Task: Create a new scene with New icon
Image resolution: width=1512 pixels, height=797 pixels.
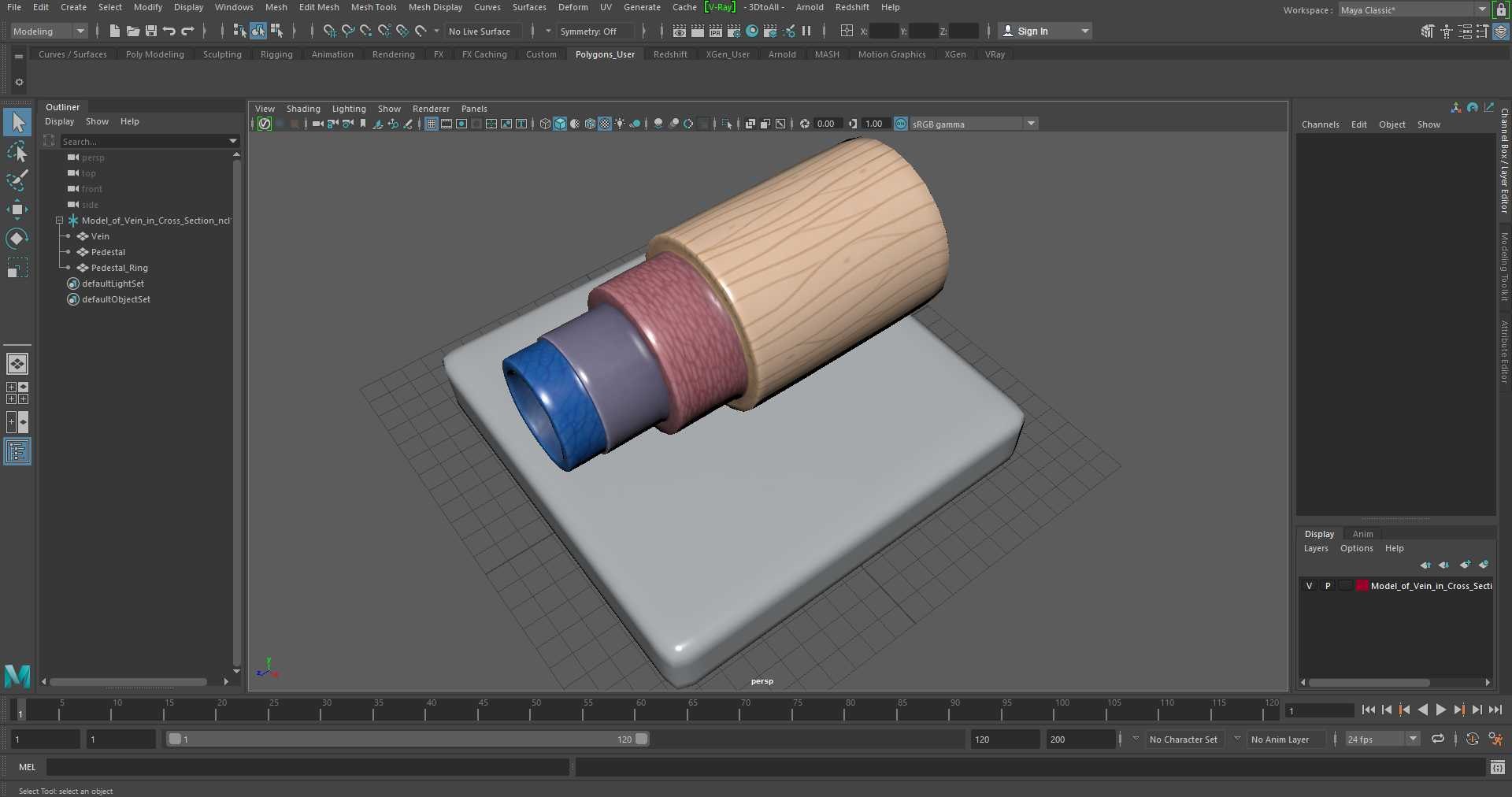Action: pos(115,32)
